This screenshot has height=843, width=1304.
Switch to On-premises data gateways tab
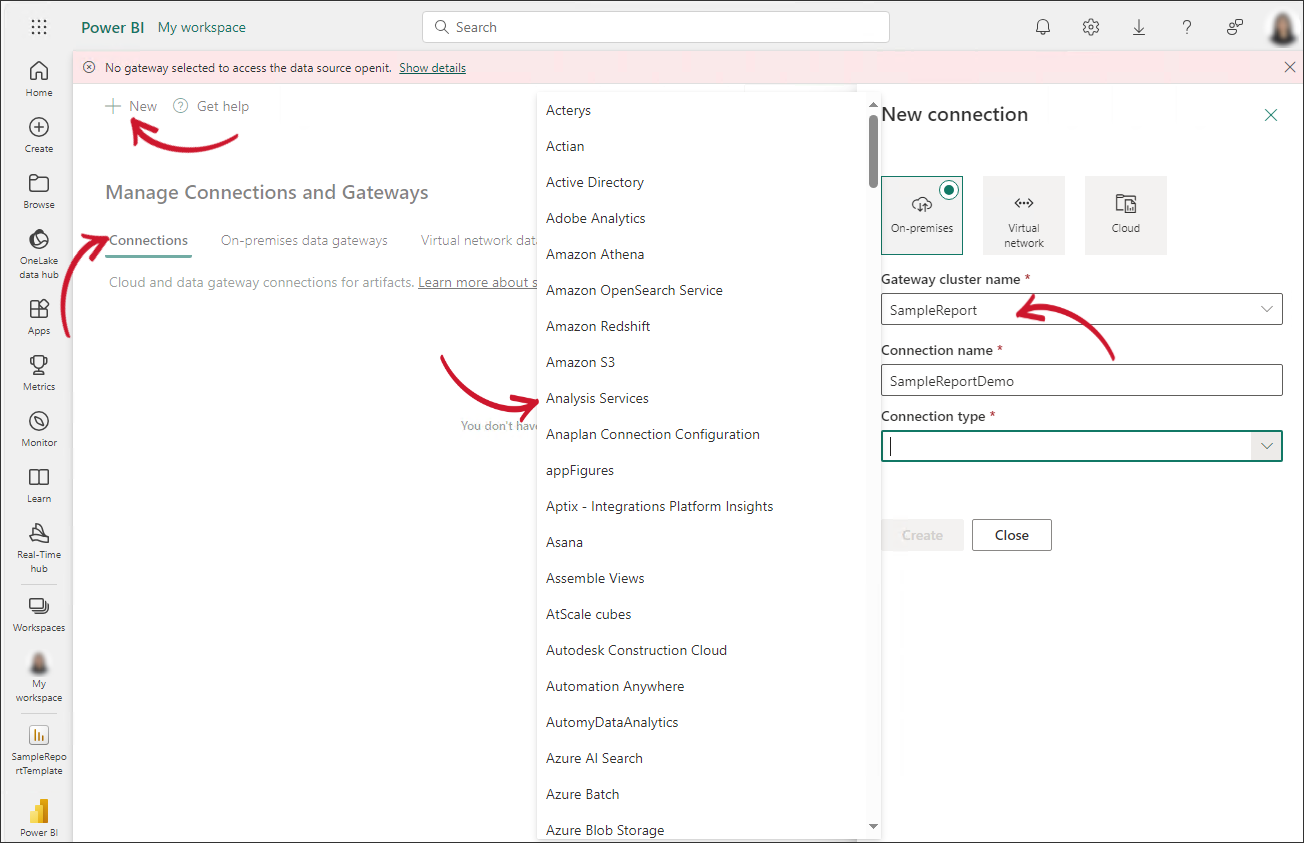click(x=304, y=240)
